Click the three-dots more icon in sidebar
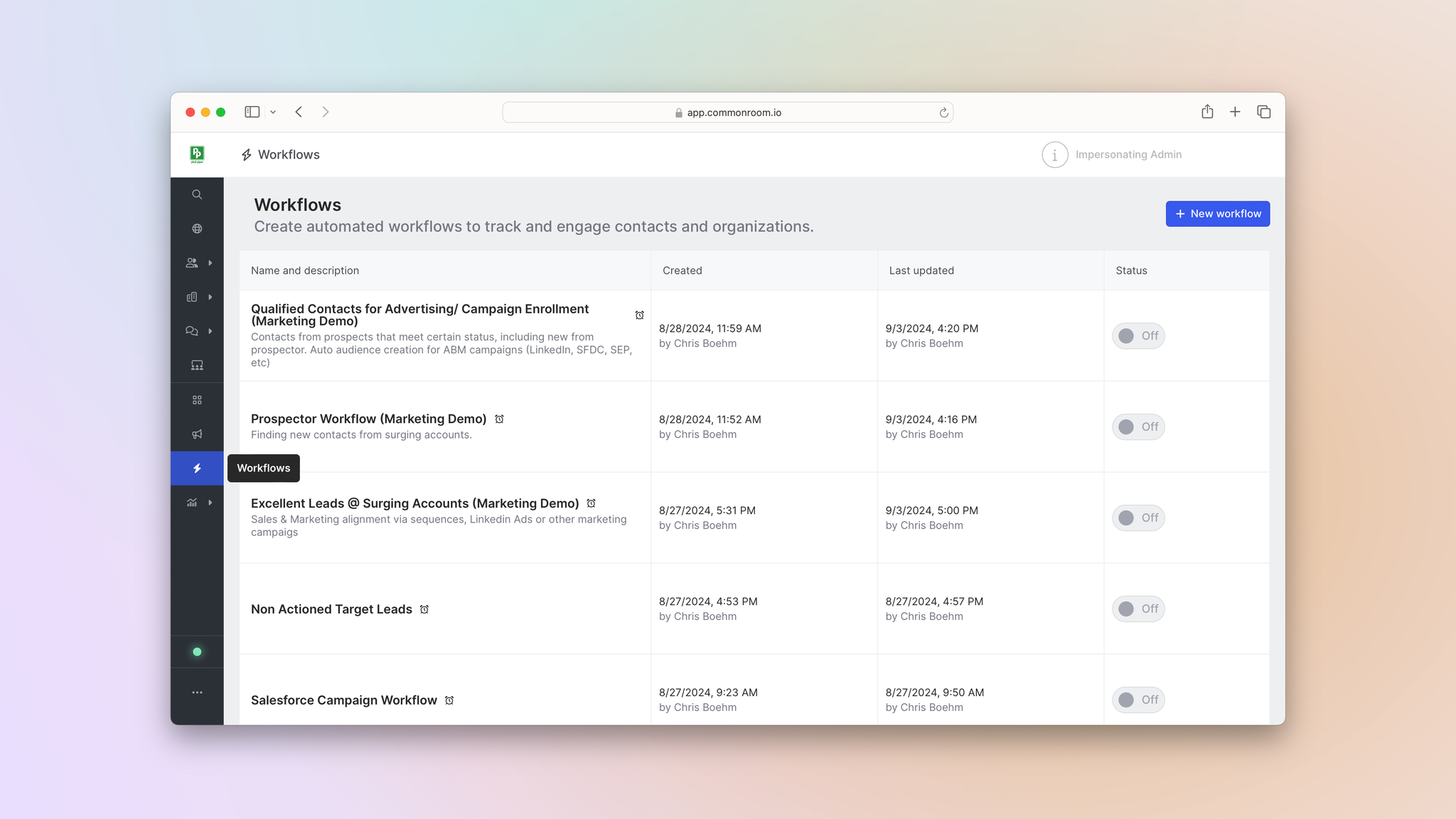 (197, 692)
